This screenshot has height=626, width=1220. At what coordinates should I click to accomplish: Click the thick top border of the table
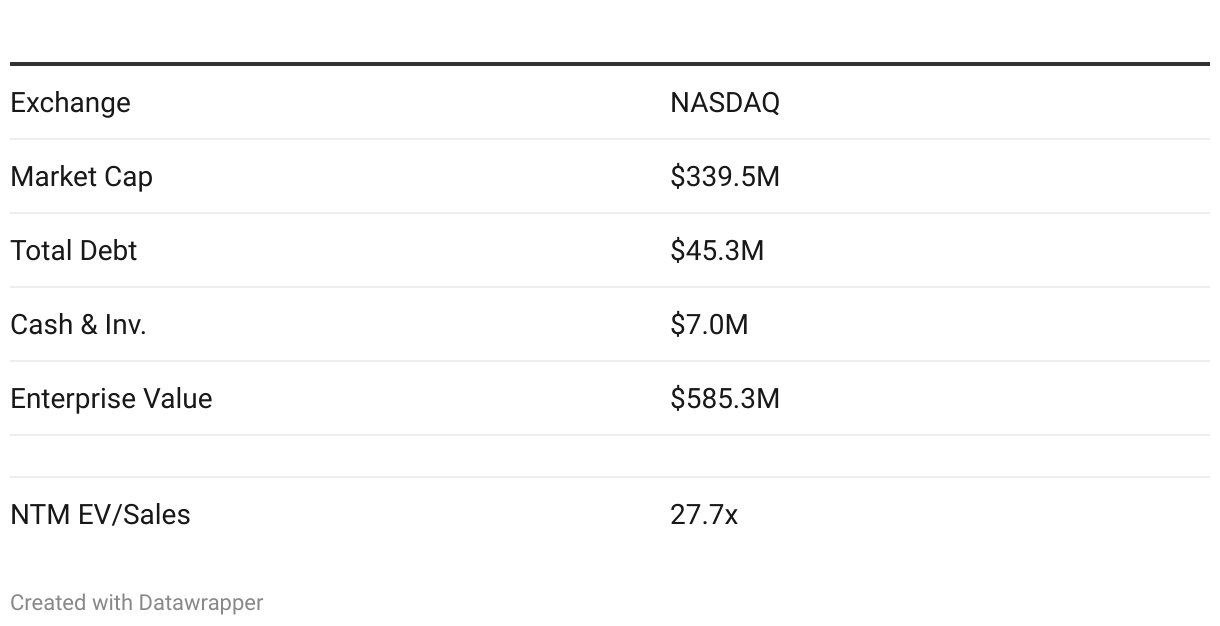pos(610,64)
